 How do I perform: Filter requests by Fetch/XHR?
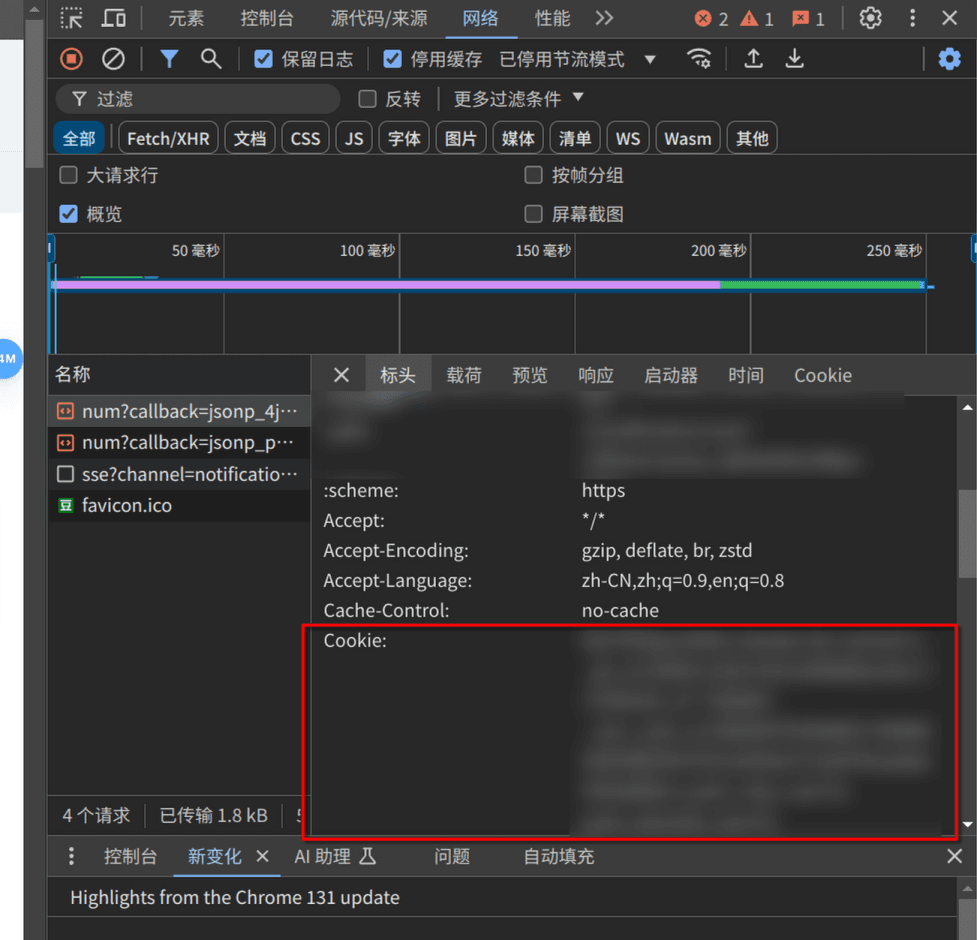[168, 138]
